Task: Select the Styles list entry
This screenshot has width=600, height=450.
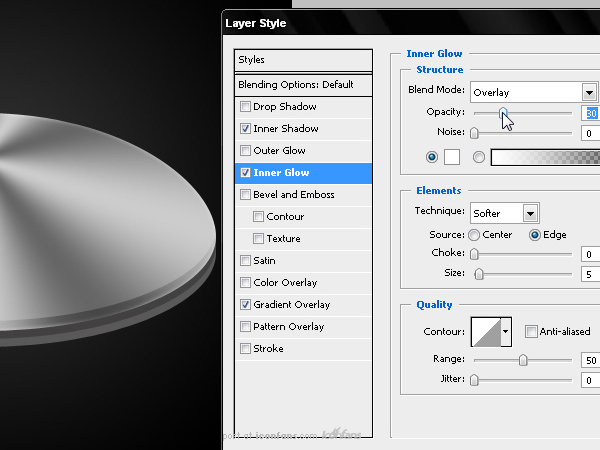Action: 303,60
